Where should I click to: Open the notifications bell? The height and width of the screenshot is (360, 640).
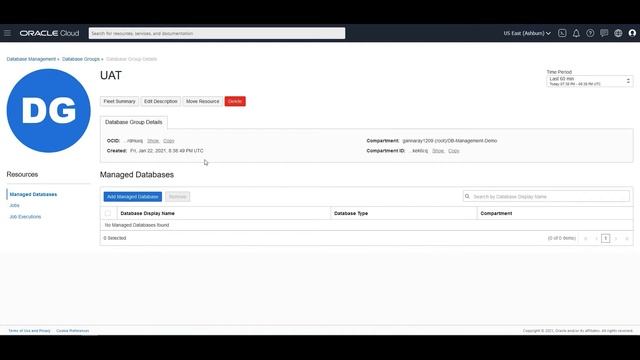point(576,33)
